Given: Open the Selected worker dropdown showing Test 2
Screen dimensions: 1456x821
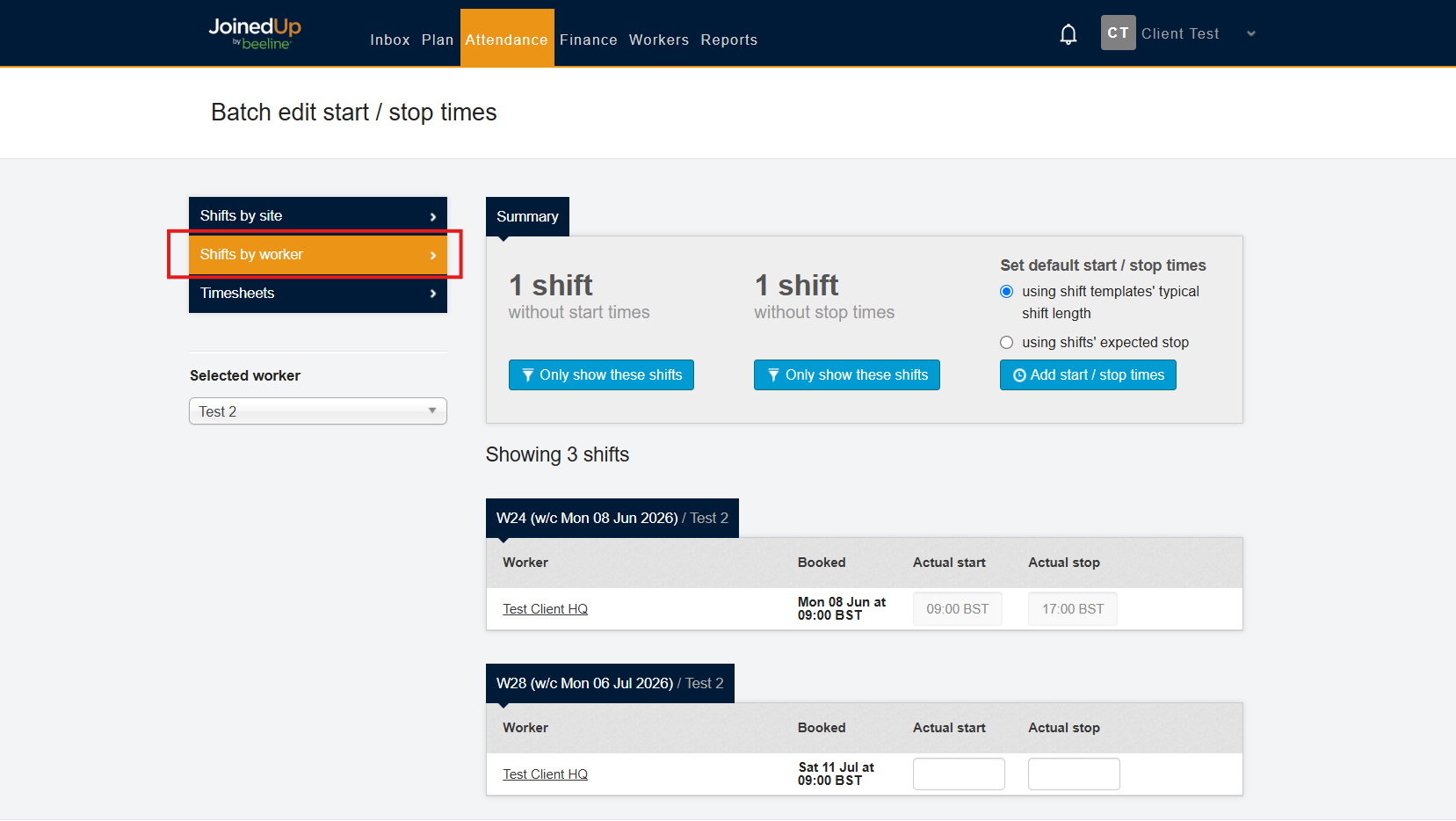Looking at the screenshot, I should coord(318,410).
